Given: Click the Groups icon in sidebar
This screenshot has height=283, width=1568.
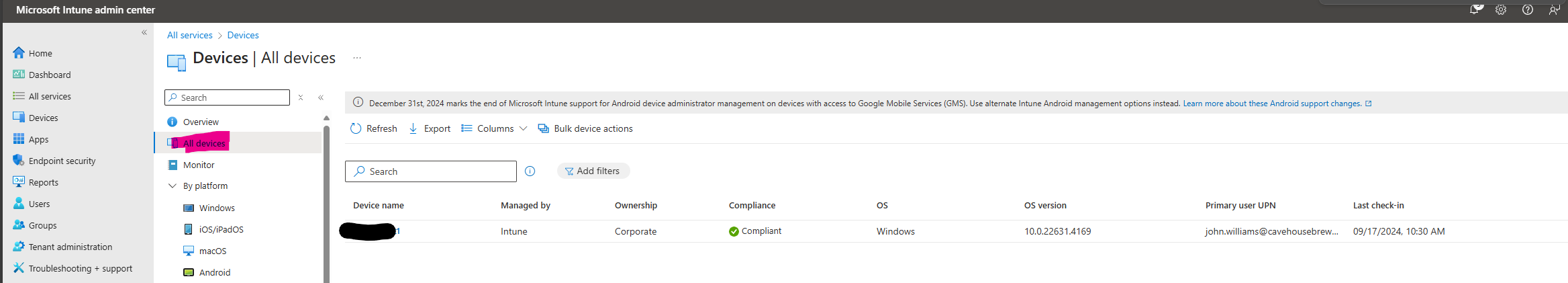Looking at the screenshot, I should [x=19, y=225].
